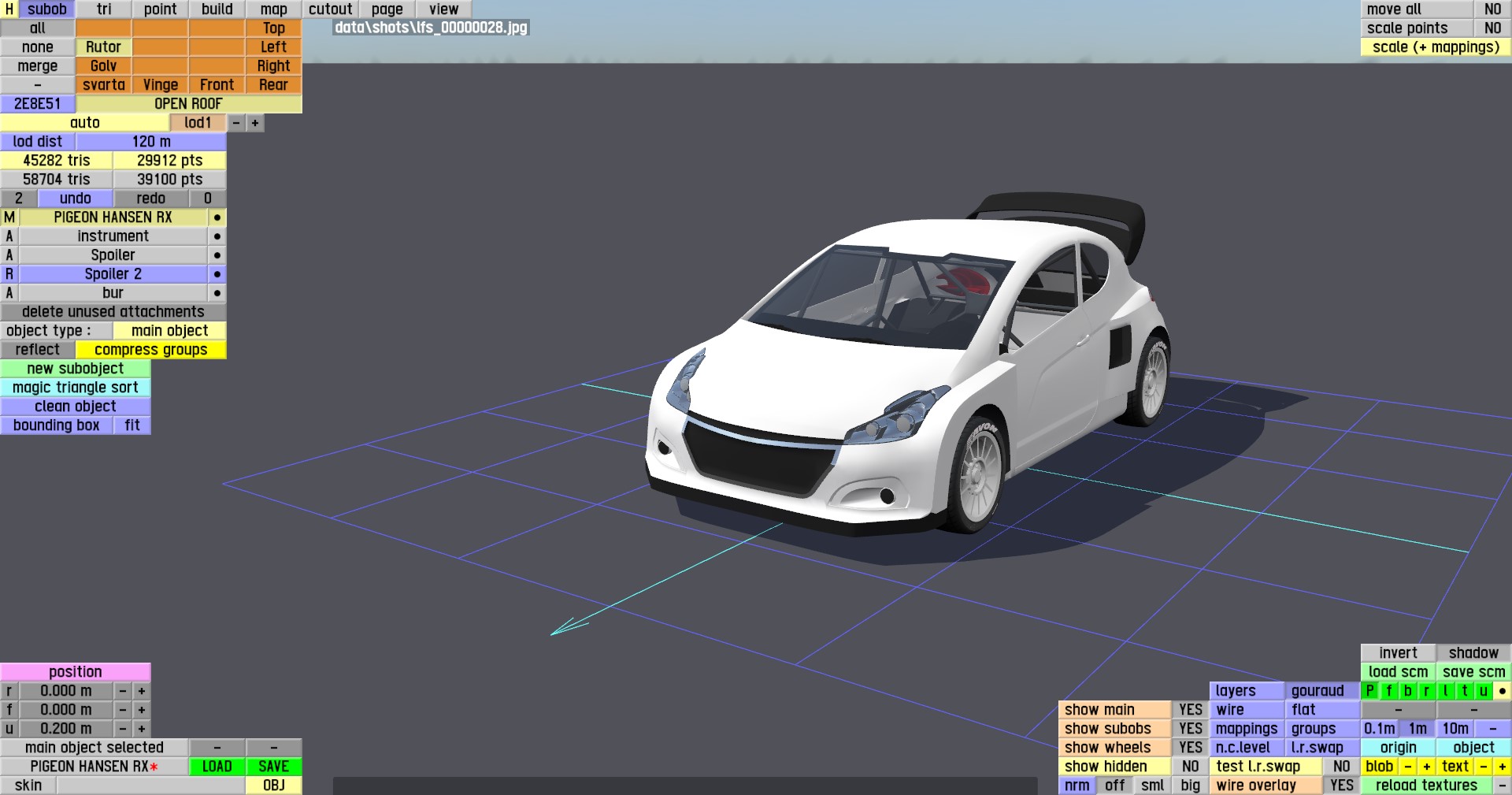Open the view tab

tap(444, 9)
